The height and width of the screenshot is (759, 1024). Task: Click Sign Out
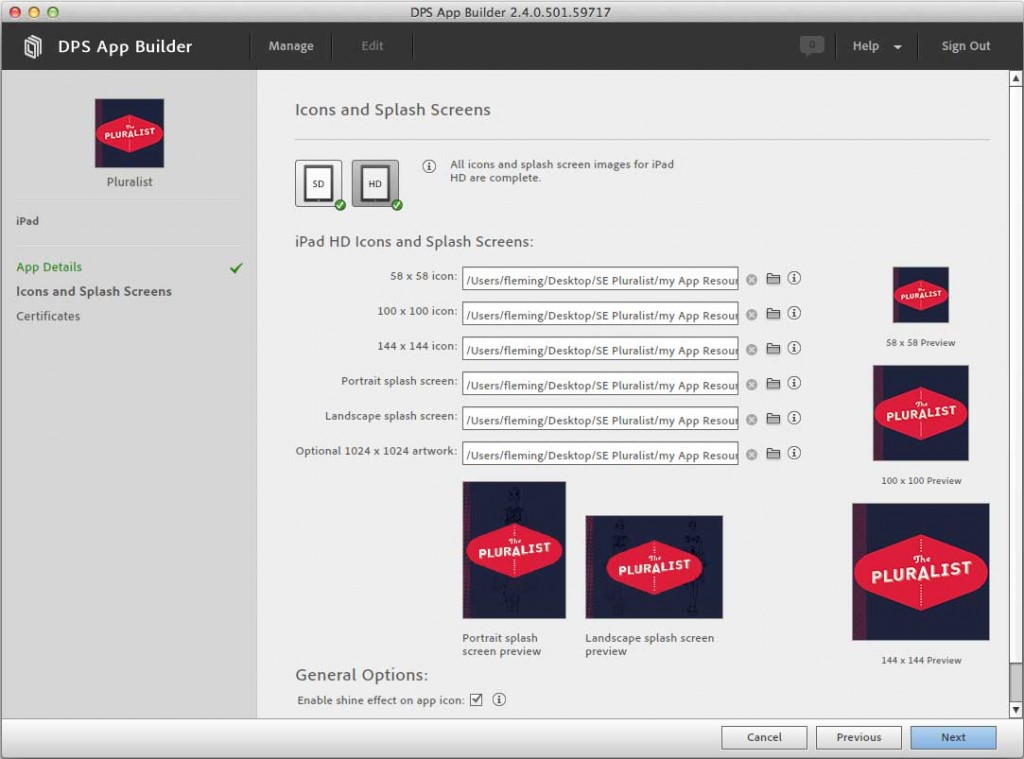966,46
